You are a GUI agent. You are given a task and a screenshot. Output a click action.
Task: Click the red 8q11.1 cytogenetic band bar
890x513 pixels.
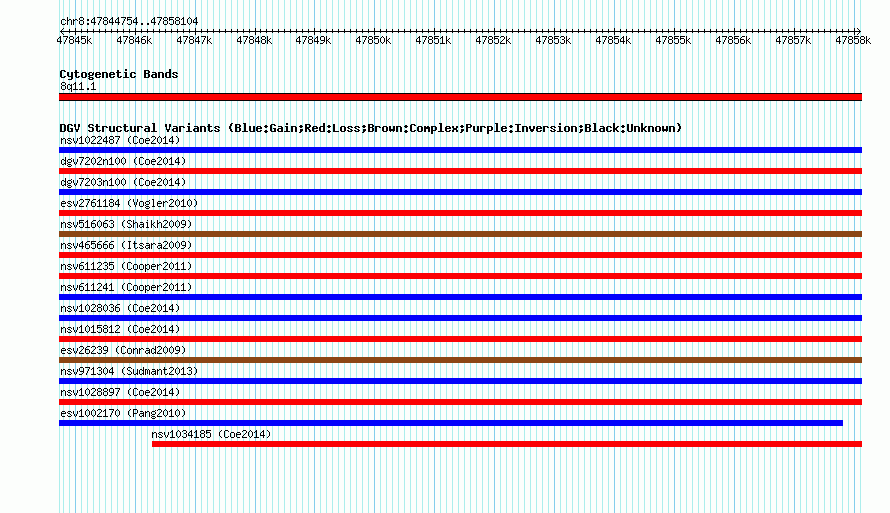(460, 97)
